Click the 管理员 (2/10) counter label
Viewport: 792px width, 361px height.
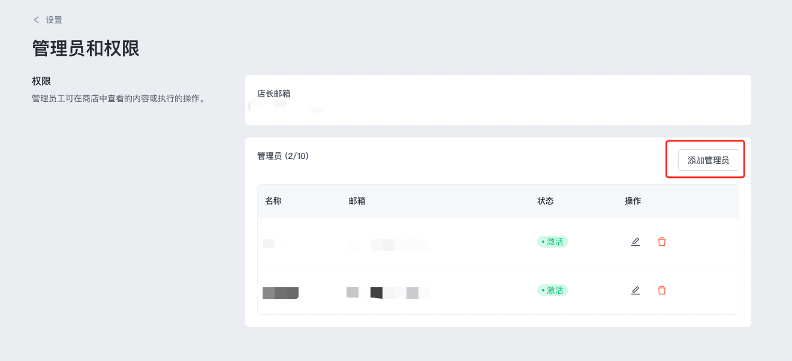[283, 157]
